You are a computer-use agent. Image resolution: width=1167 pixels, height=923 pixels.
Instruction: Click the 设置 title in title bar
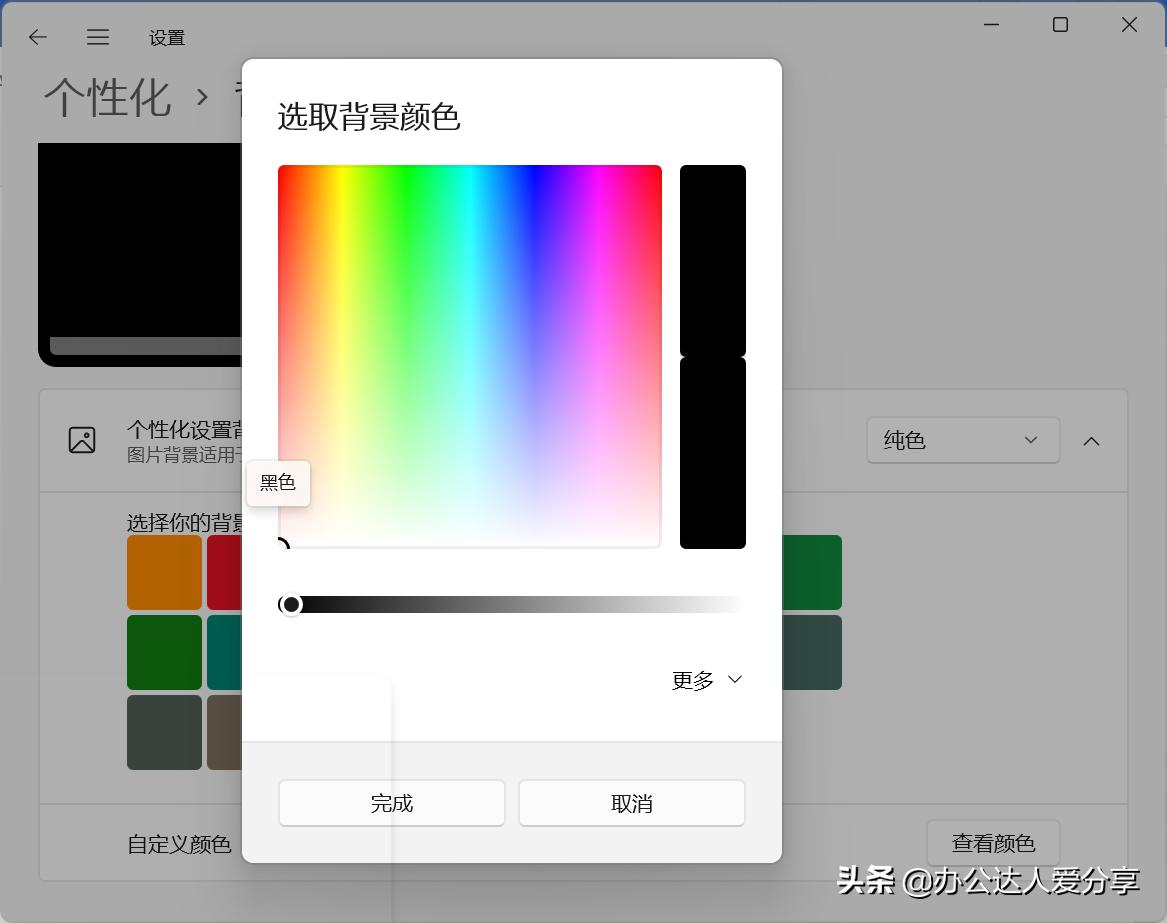point(166,37)
